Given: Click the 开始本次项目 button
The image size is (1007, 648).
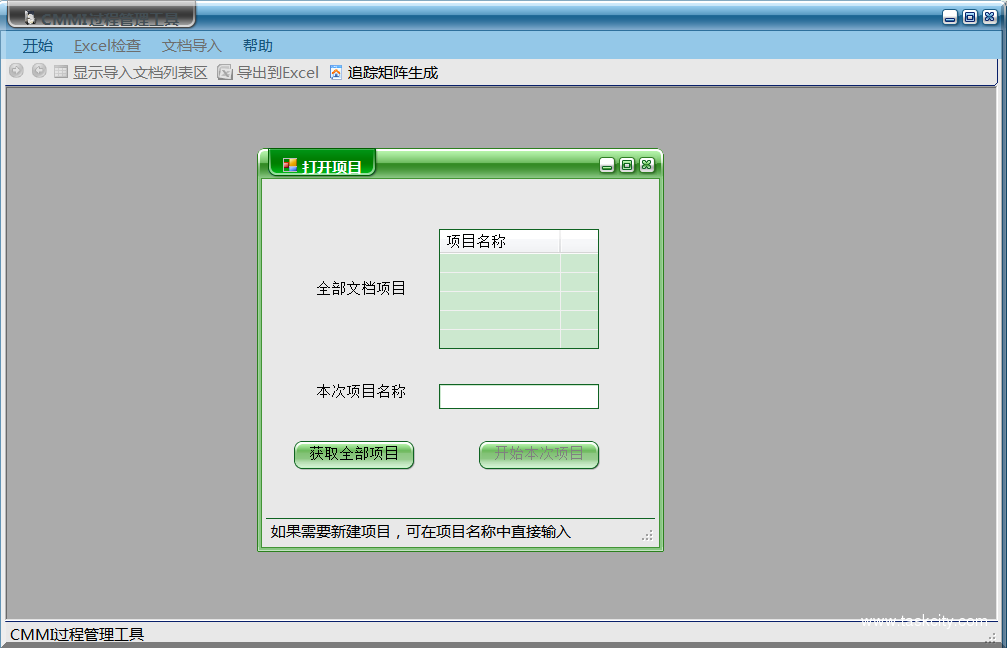Looking at the screenshot, I should point(538,455).
